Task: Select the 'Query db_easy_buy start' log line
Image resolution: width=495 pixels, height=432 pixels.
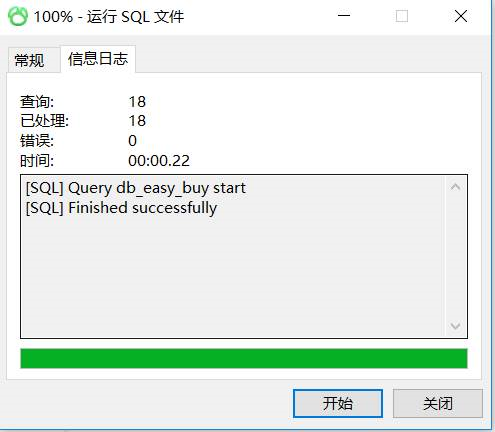Action: click(x=136, y=188)
